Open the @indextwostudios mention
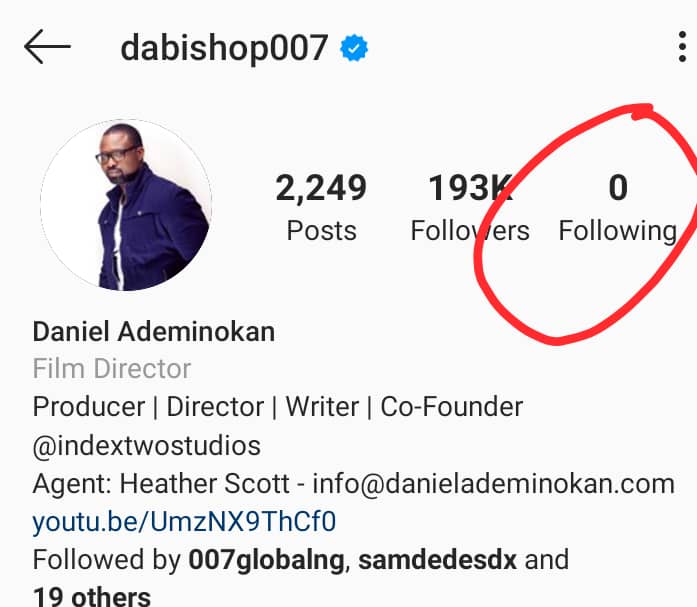The width and height of the screenshot is (697, 607). coord(147,446)
